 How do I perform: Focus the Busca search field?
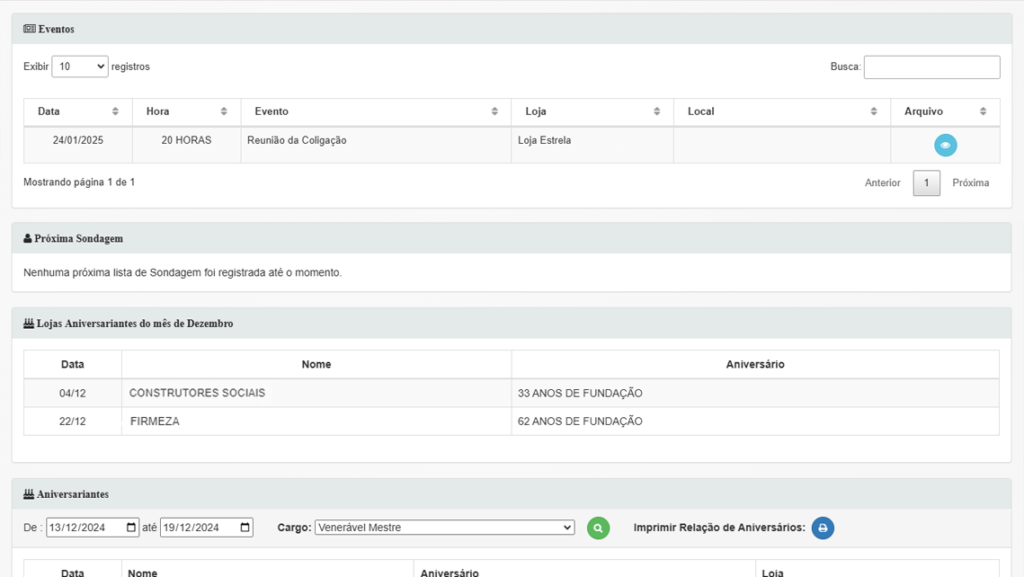931,67
